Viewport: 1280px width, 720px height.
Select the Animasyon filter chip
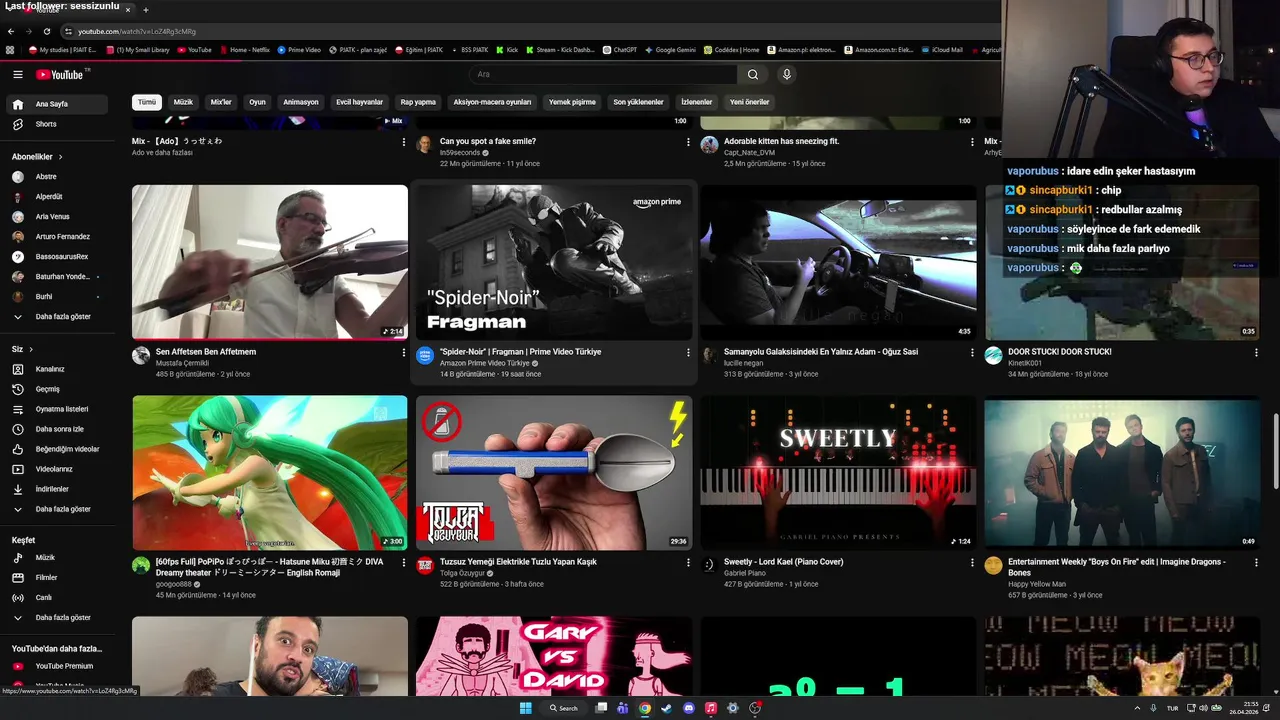[x=301, y=102]
